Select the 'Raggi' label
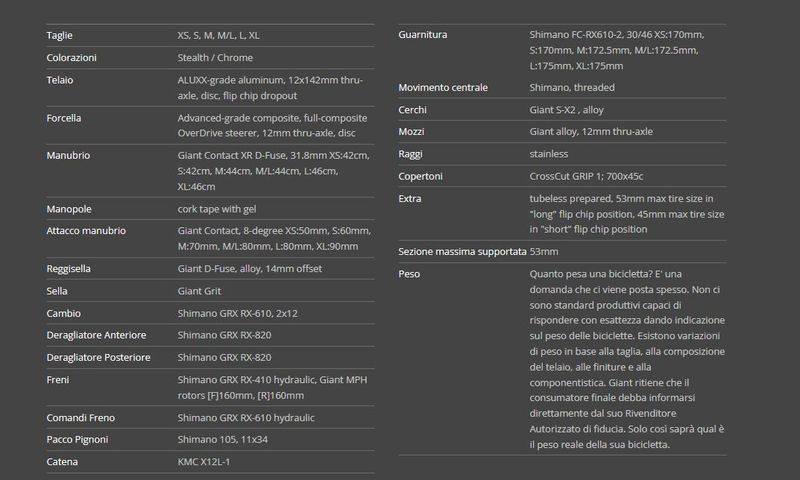 410,154
